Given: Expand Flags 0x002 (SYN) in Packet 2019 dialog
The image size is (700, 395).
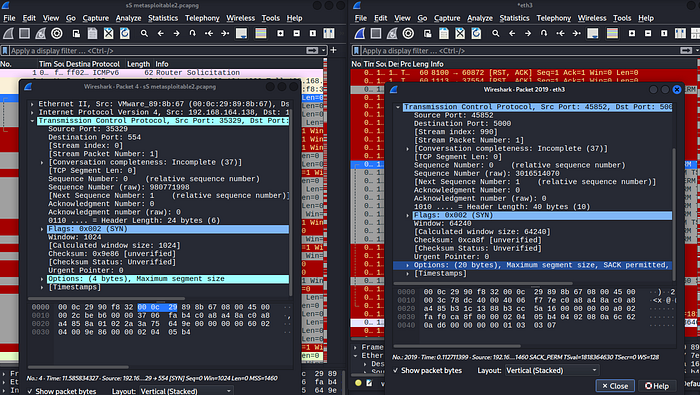Looking at the screenshot, I should point(408,215).
